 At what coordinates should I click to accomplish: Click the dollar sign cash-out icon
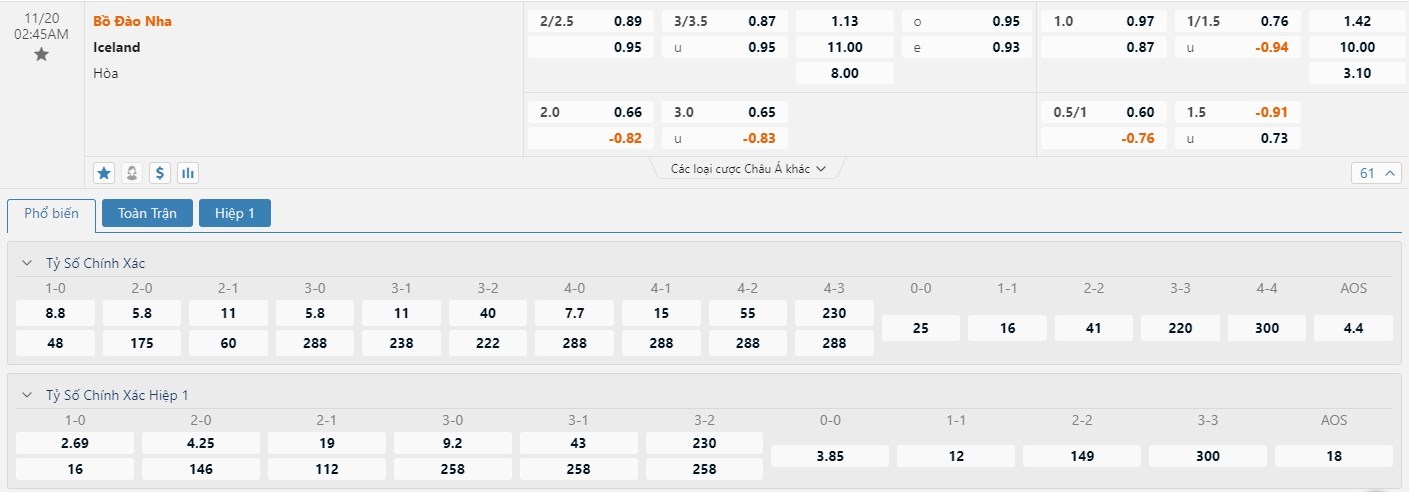click(x=160, y=173)
